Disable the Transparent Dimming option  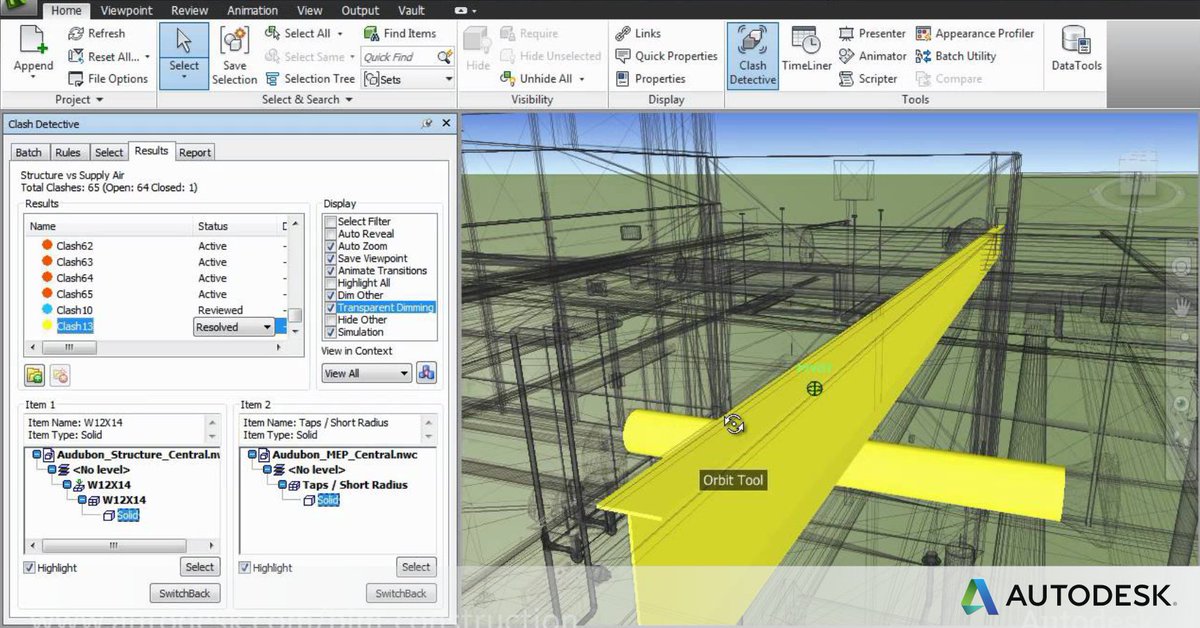(331, 307)
